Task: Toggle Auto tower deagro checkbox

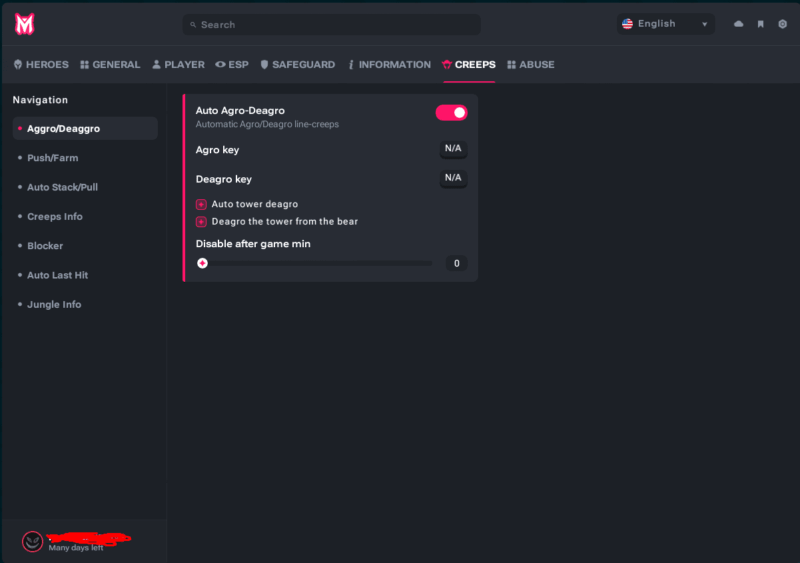Action: click(201, 204)
